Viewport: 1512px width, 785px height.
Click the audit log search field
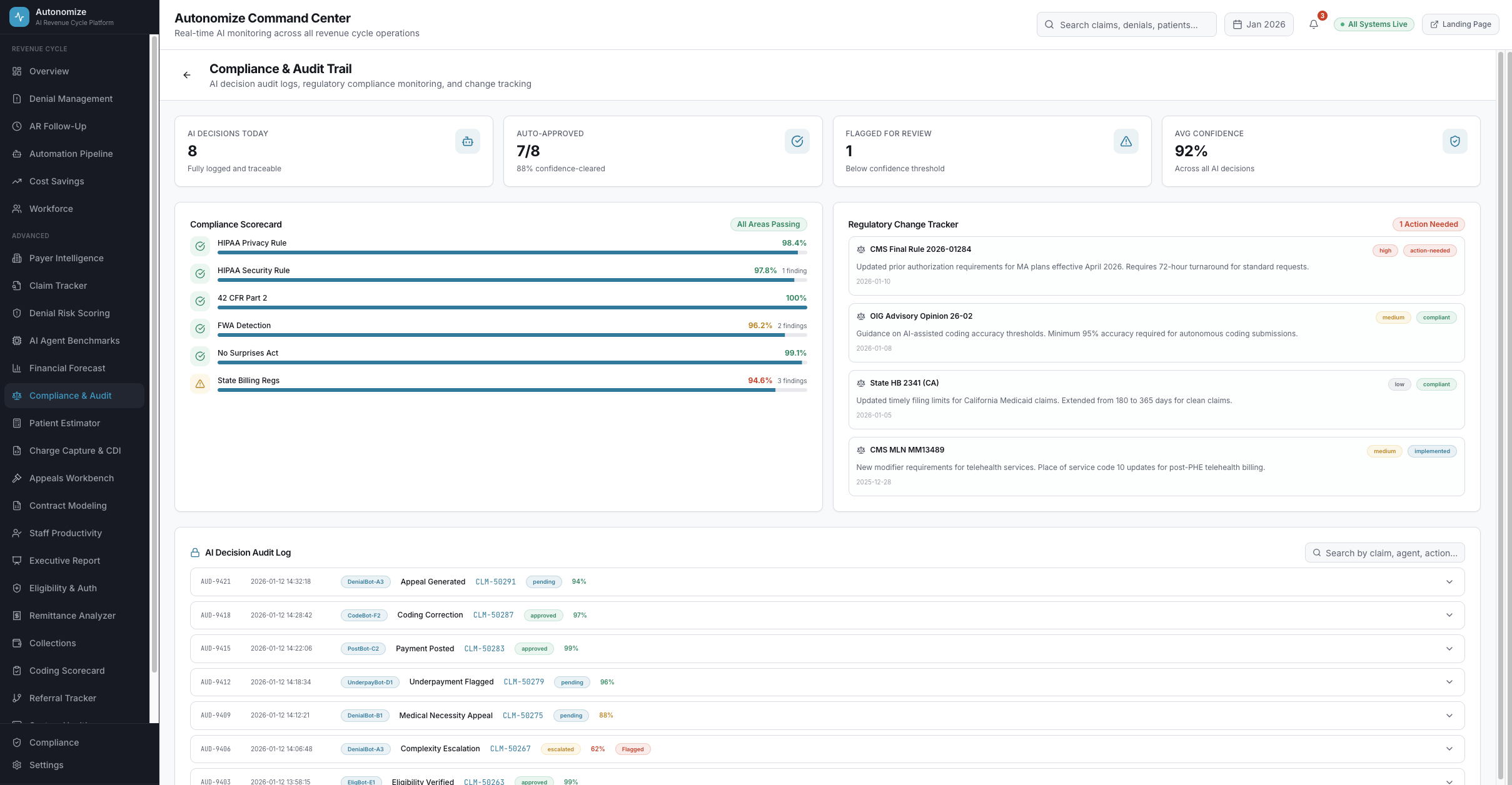(x=1384, y=552)
